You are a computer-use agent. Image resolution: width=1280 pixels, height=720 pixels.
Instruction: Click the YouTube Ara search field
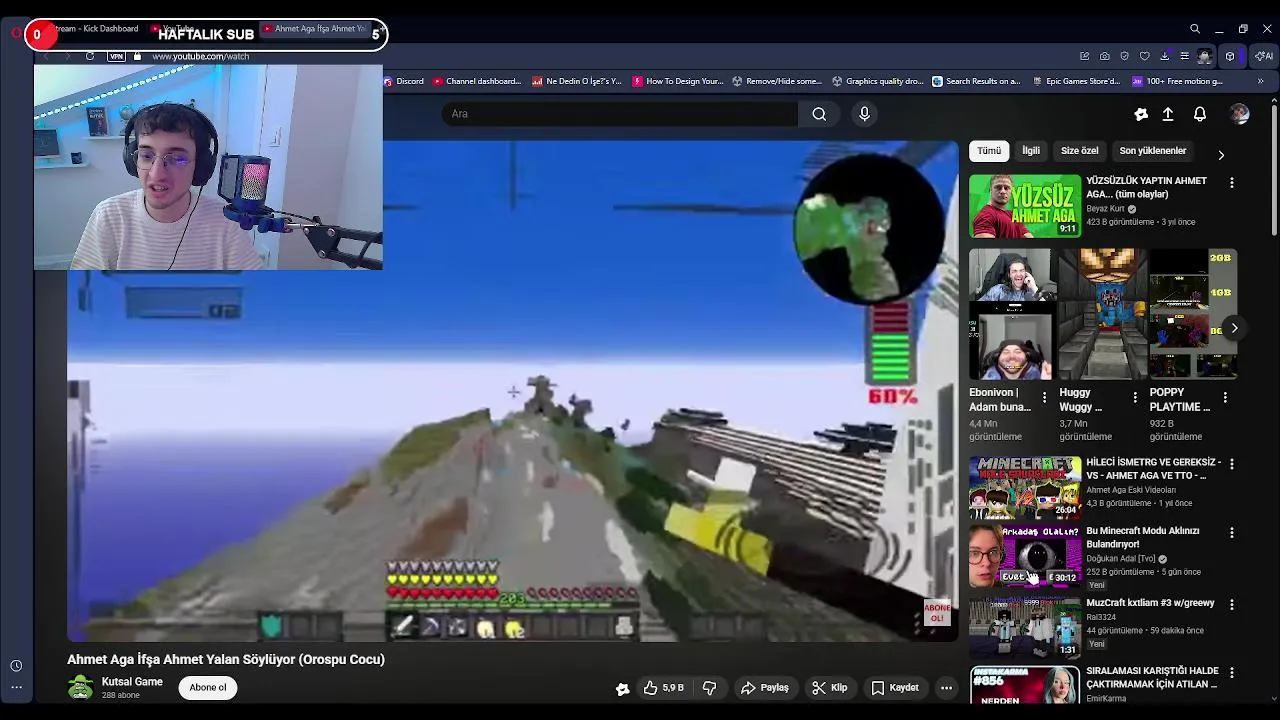click(620, 114)
